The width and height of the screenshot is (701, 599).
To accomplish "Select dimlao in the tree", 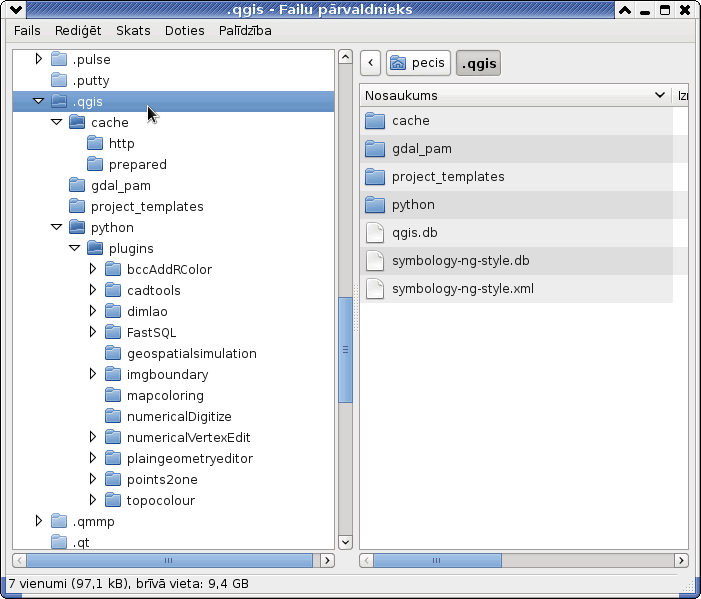I will click(x=147, y=312).
